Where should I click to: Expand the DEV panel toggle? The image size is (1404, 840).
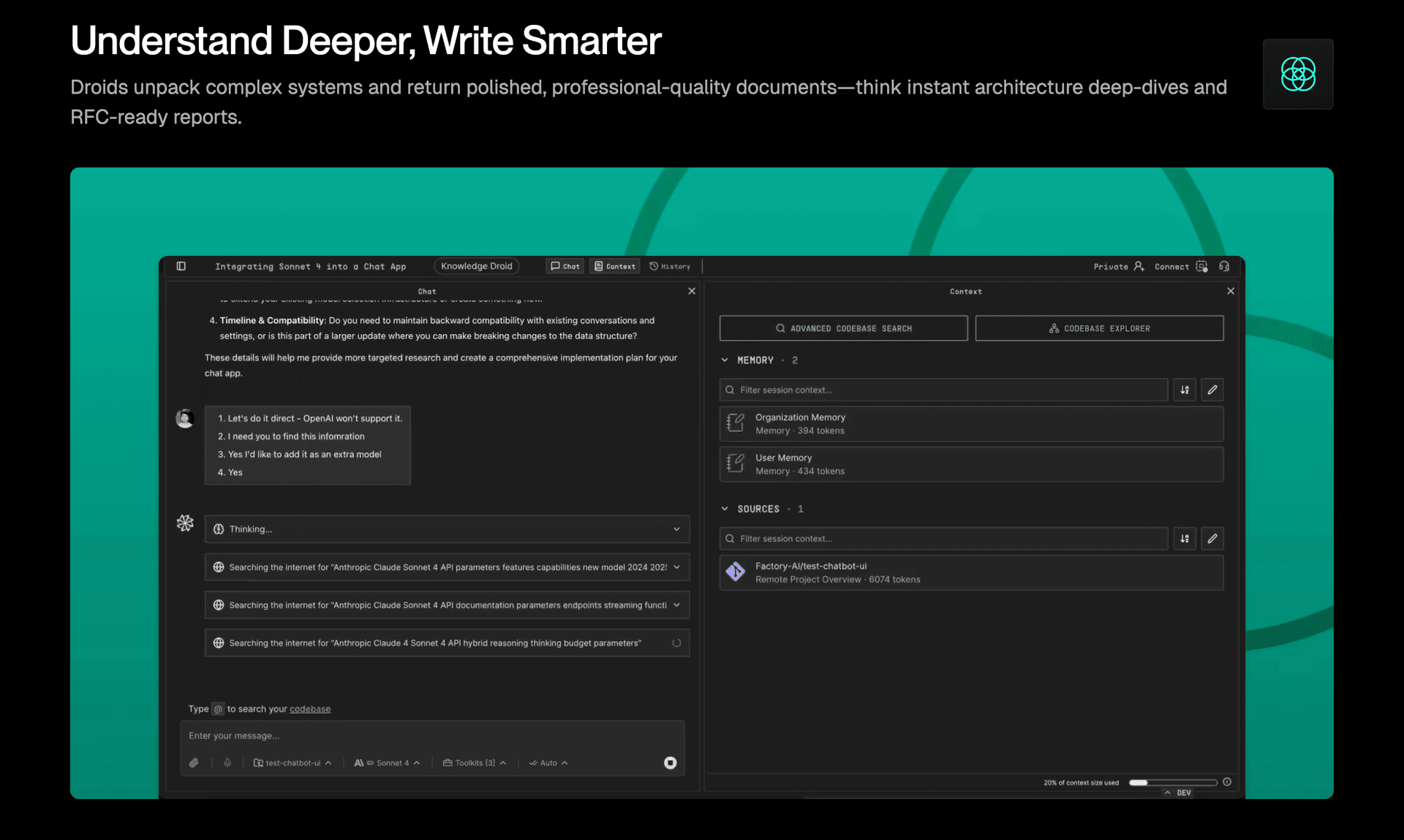pyautogui.click(x=1178, y=792)
